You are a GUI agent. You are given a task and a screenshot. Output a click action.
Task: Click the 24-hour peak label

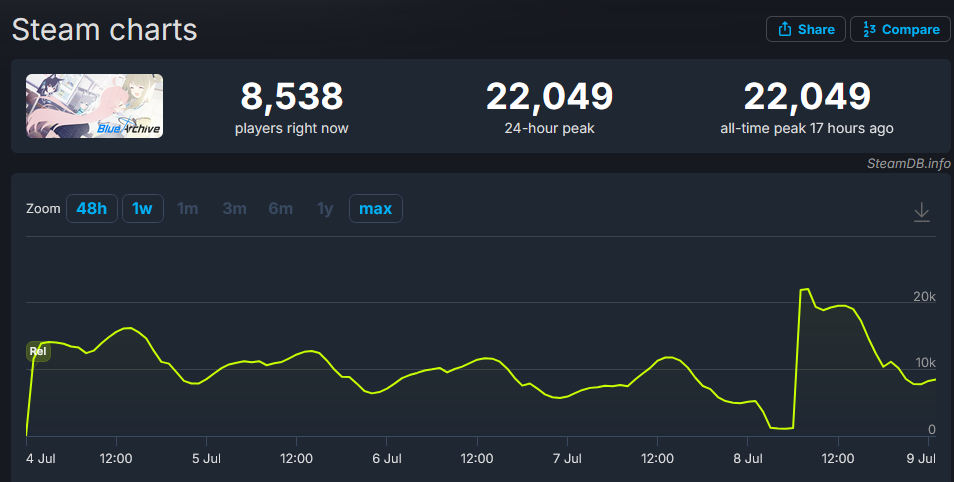point(549,128)
